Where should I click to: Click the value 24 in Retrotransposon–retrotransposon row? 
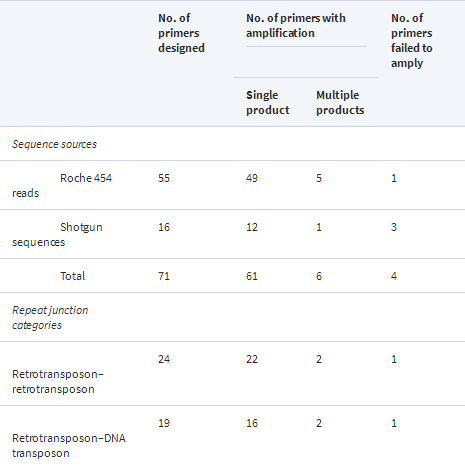[x=164, y=359]
